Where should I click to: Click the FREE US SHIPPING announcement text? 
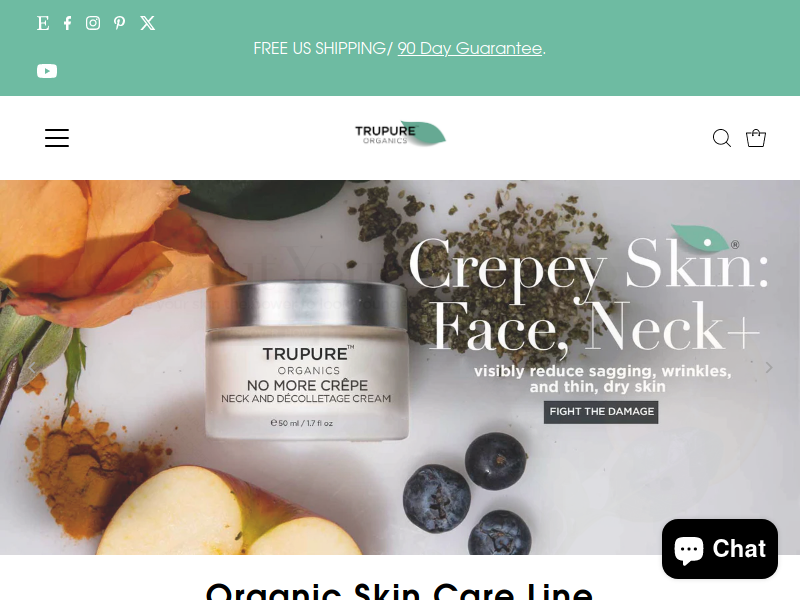pos(322,48)
